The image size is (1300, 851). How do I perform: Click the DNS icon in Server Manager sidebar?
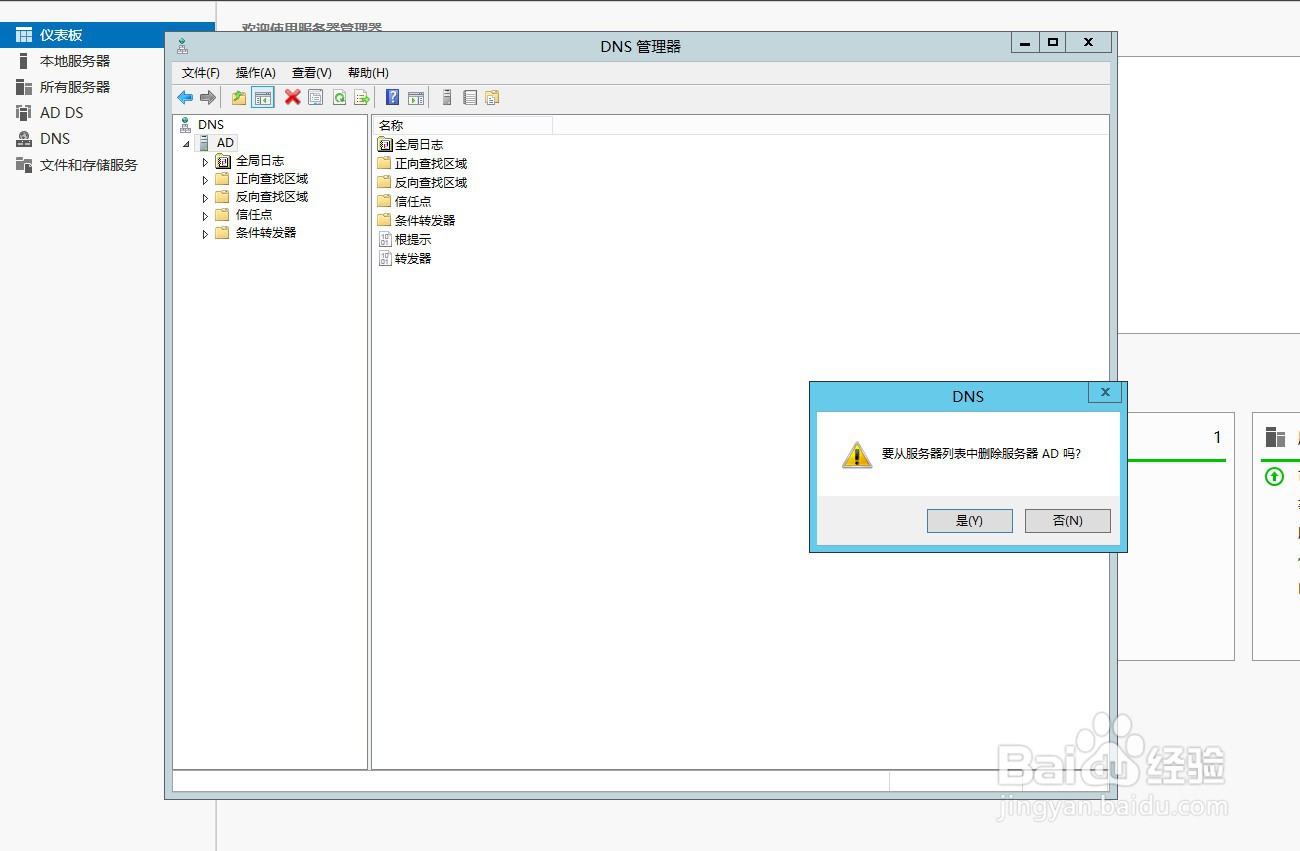[24, 139]
